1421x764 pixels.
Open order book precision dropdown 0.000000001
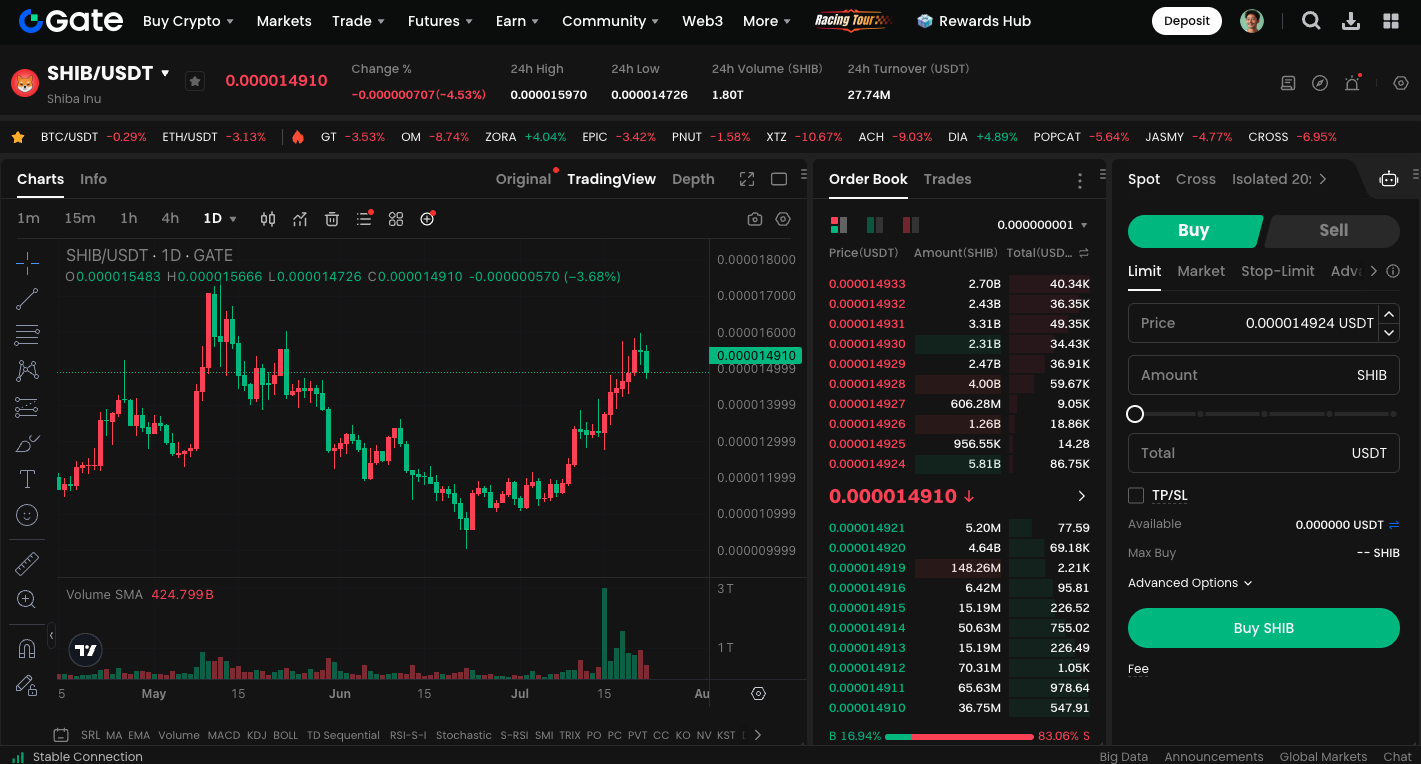tap(1042, 225)
